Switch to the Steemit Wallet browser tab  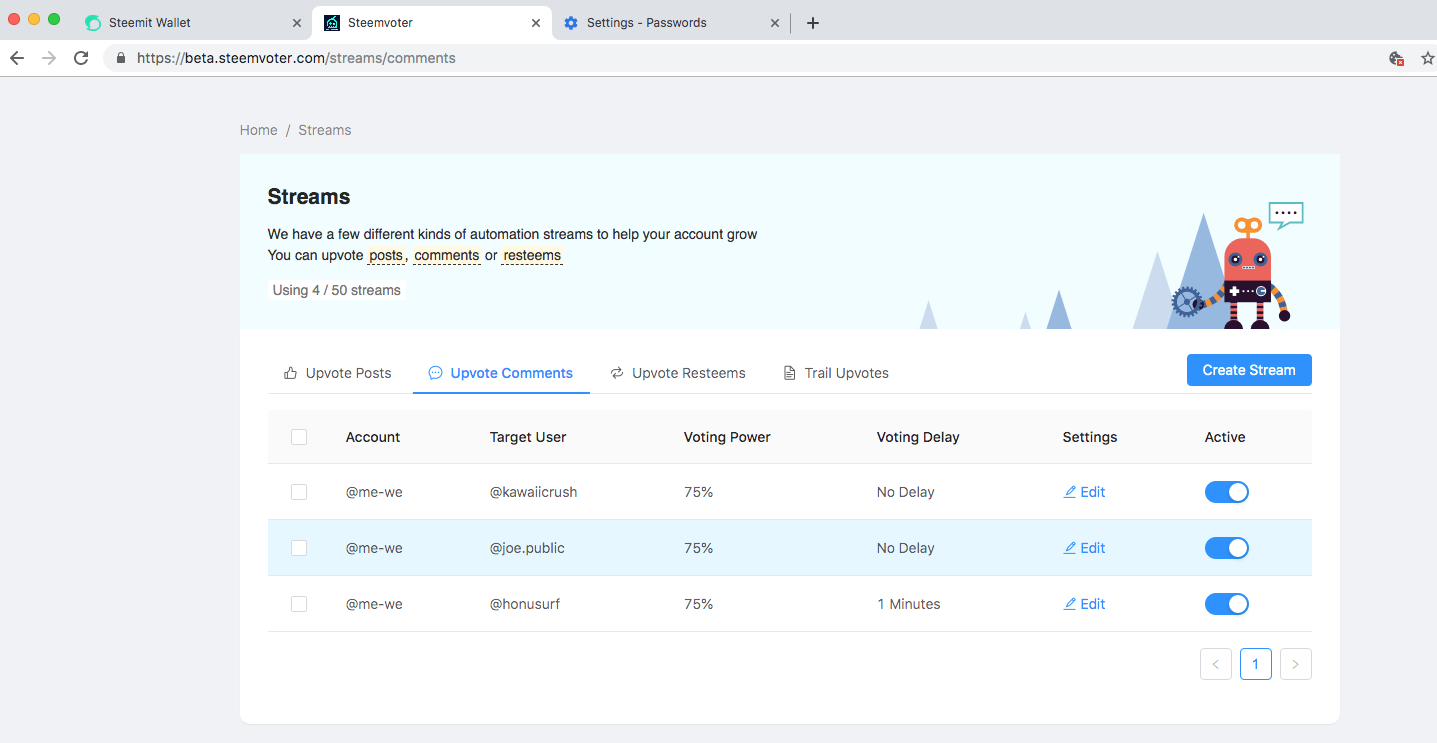[193, 23]
